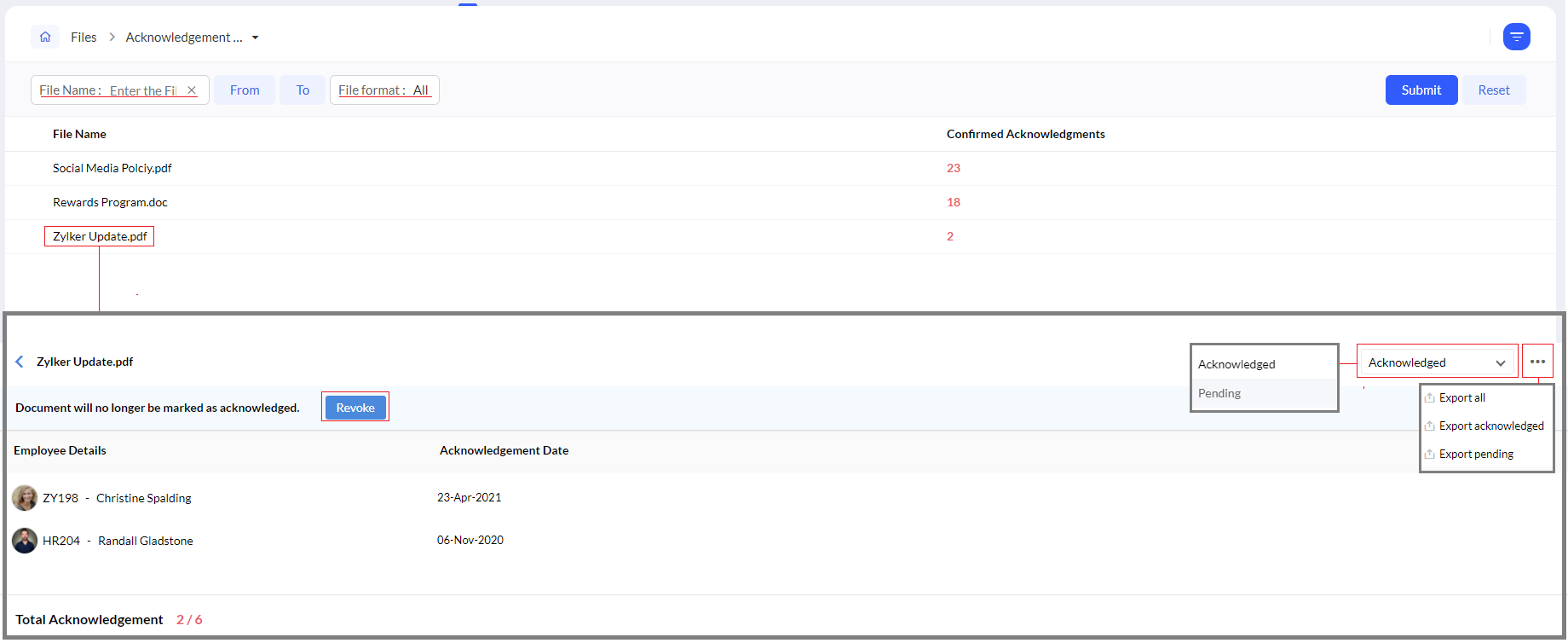Image resolution: width=1568 pixels, height=643 pixels.
Task: Click the Submit button
Action: click(x=1421, y=90)
